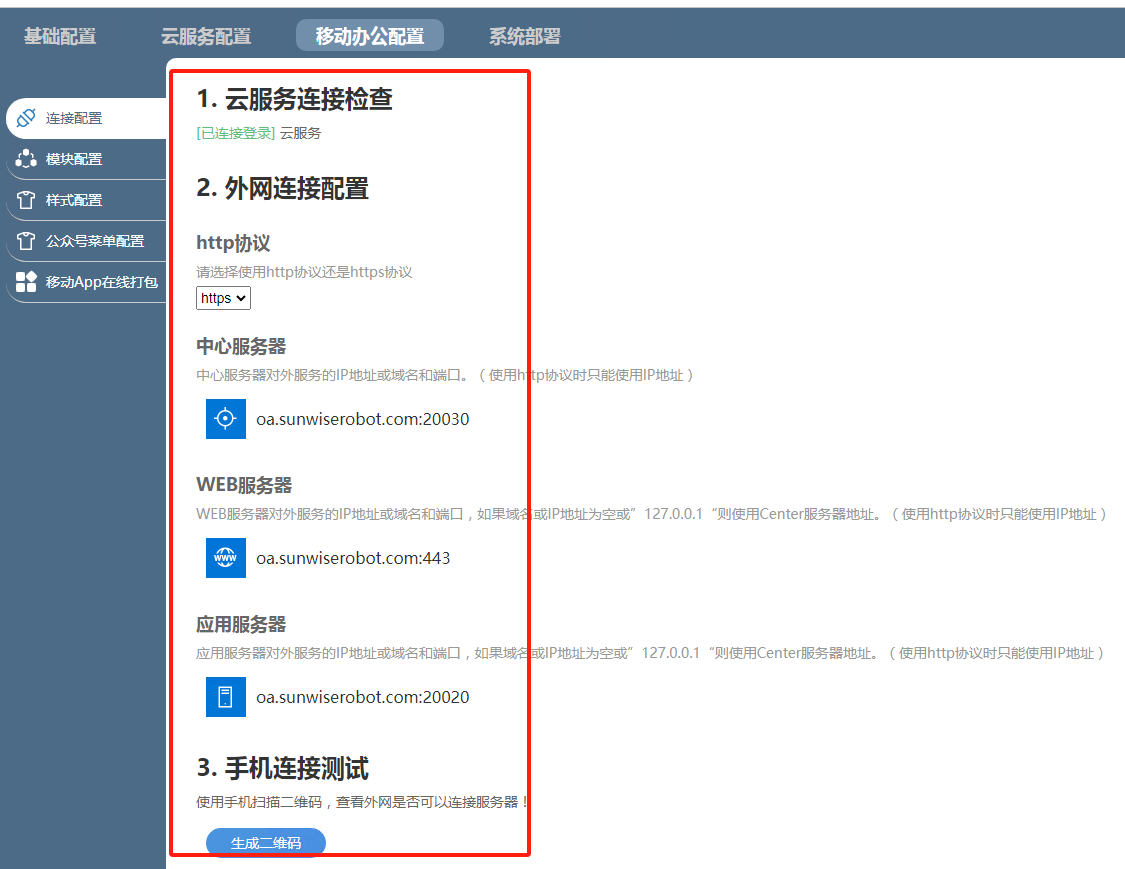Click the heading 2. 外网连接配置
The height and width of the screenshot is (869, 1125).
282,188
